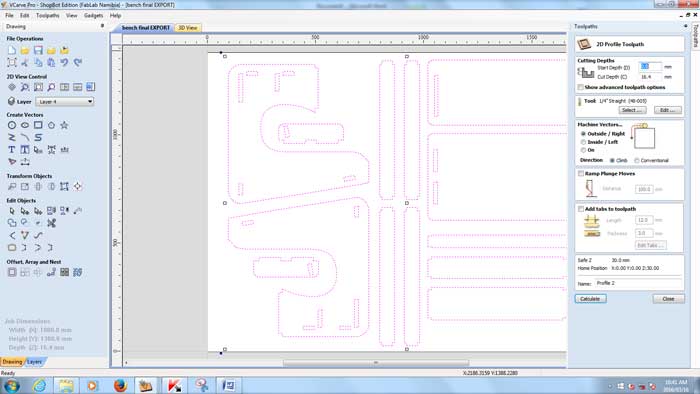Select the Draw Text tool
Screen dimensions: 700x394
pos(12,150)
